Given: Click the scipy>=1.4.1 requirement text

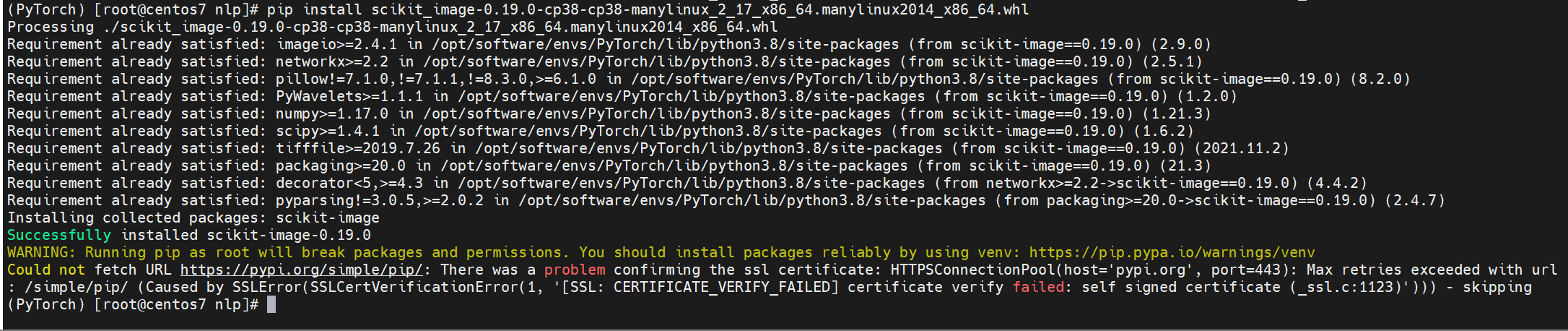Looking at the screenshot, I should coord(328,131).
